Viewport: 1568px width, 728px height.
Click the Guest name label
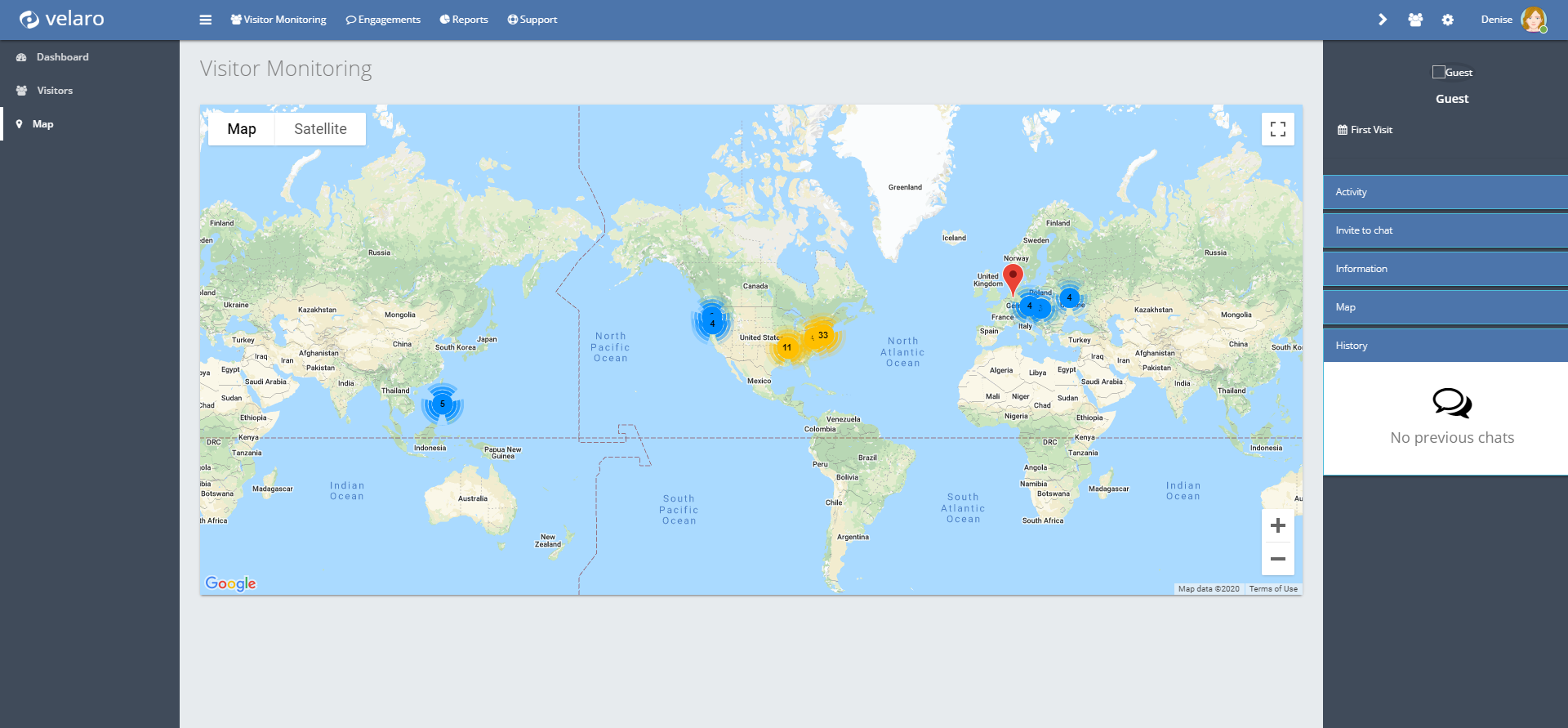(1452, 99)
